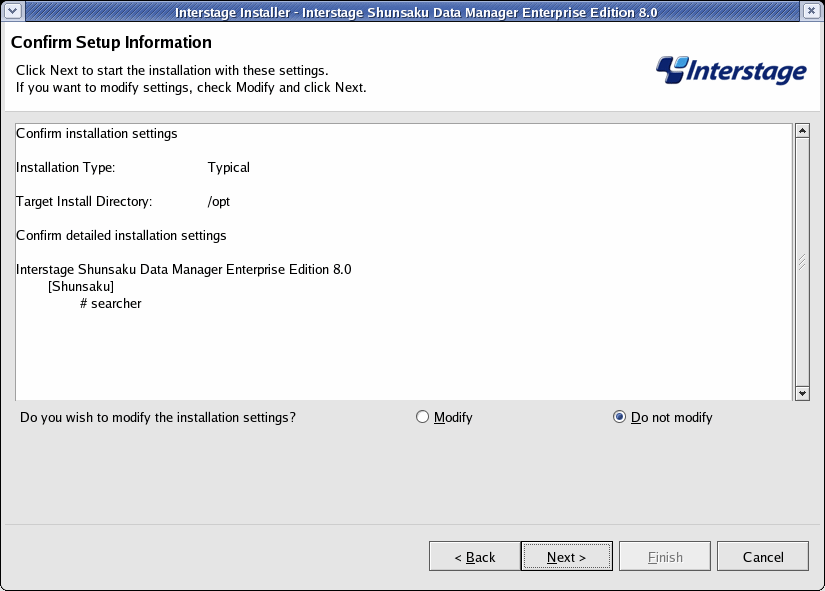Screen dimensions: 825x591
Task: Select the '[Shunsaku]' entry
Action: [x=81, y=286]
